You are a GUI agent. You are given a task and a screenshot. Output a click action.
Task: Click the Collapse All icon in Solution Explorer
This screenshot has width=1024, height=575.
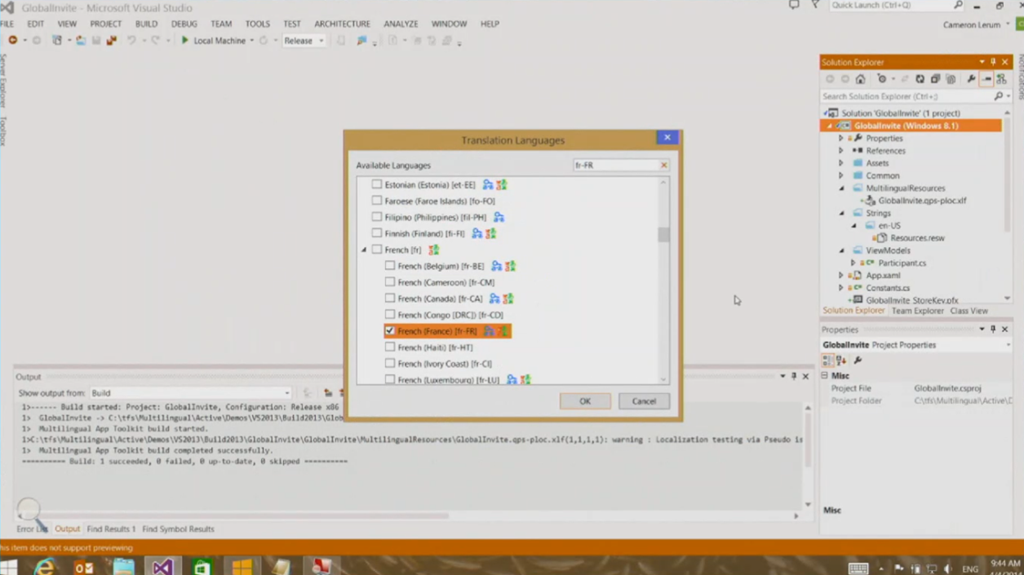pos(935,79)
